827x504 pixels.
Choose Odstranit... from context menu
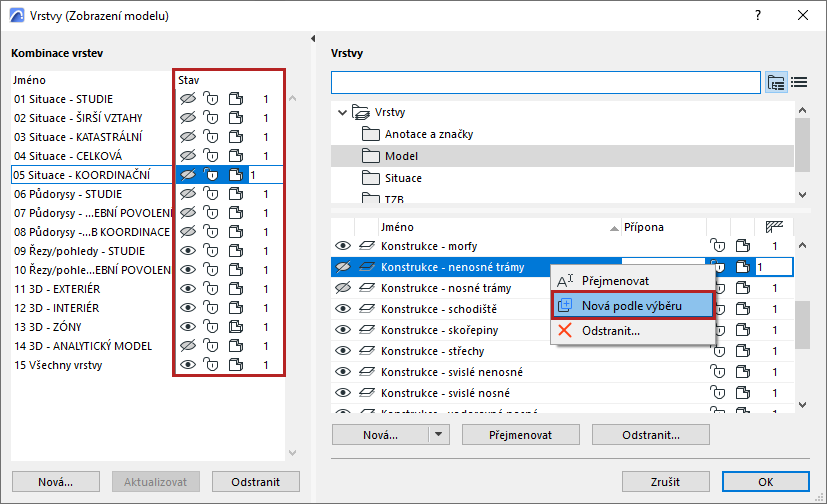(633, 331)
